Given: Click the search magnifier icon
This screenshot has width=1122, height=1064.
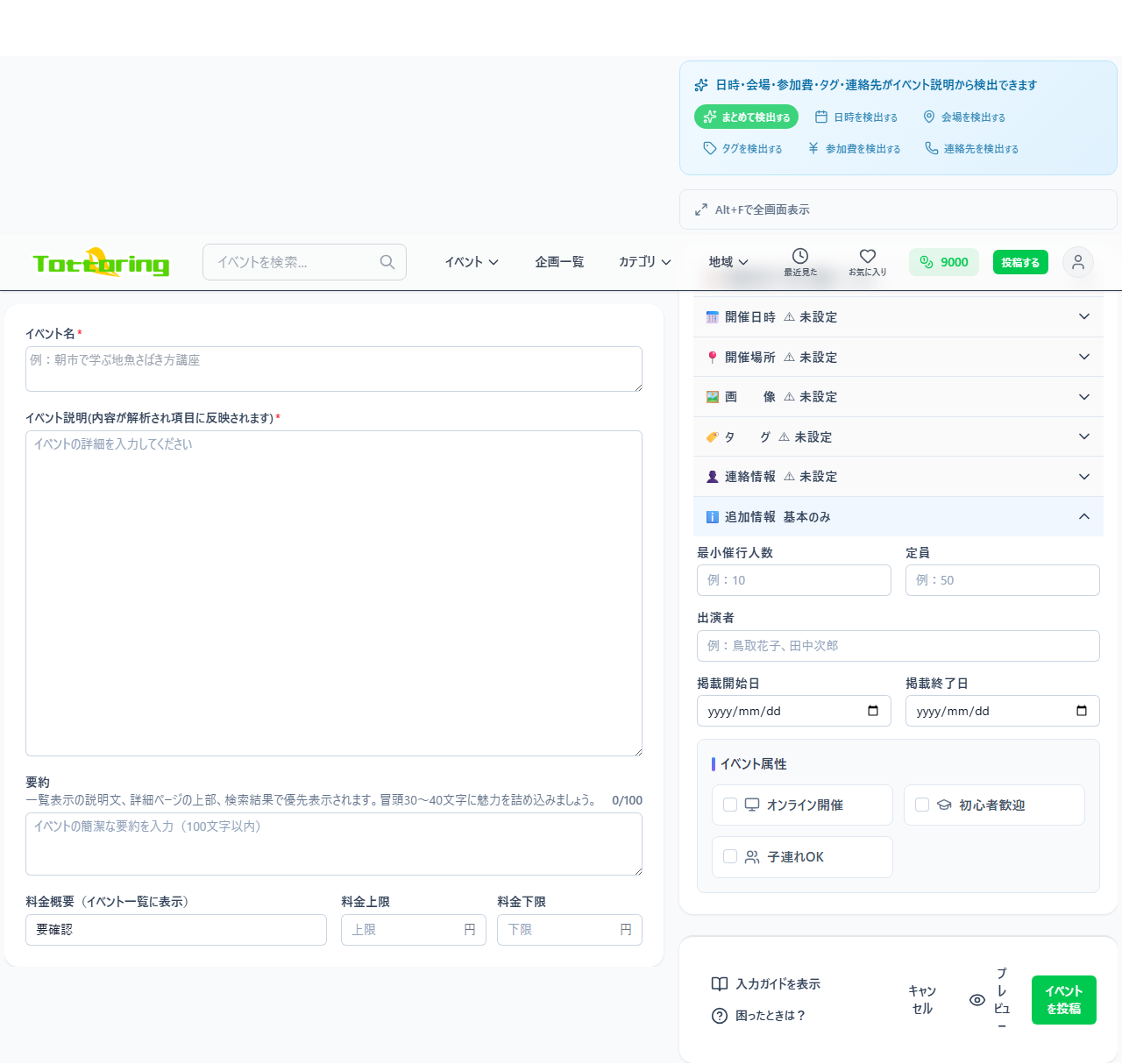Looking at the screenshot, I should [387, 262].
